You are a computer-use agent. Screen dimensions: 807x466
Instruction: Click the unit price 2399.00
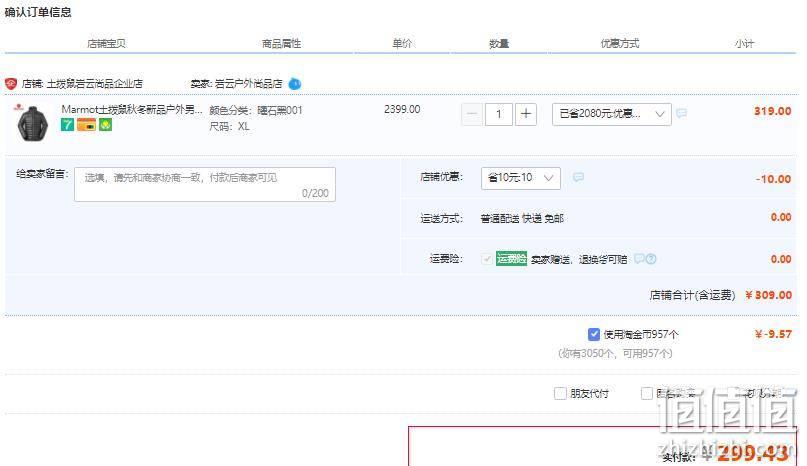click(402, 109)
